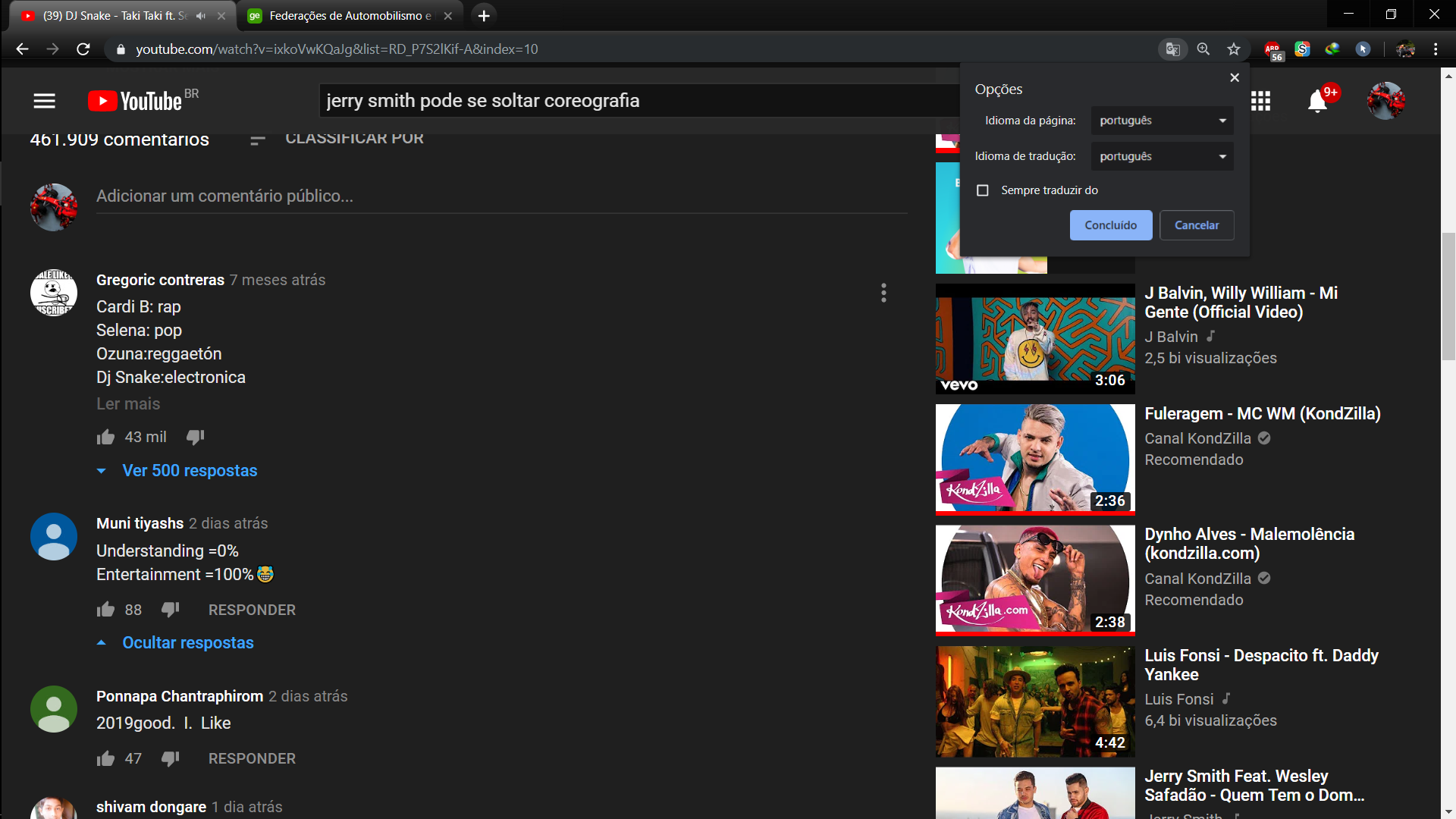Image resolution: width=1456 pixels, height=819 pixels.
Task: Go forward to the next page
Action: point(52,49)
